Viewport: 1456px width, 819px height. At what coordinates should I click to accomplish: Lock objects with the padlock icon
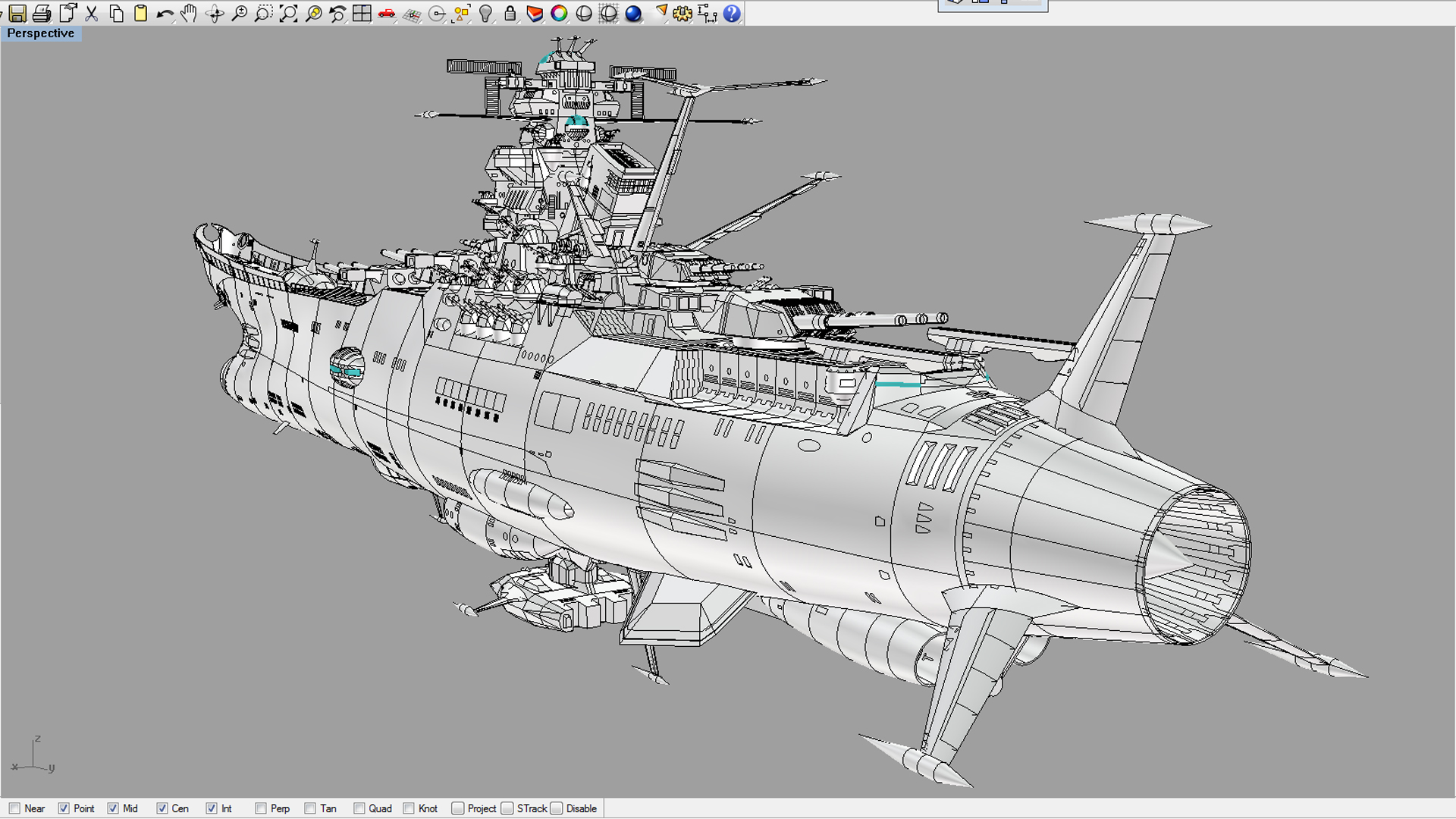[510, 14]
